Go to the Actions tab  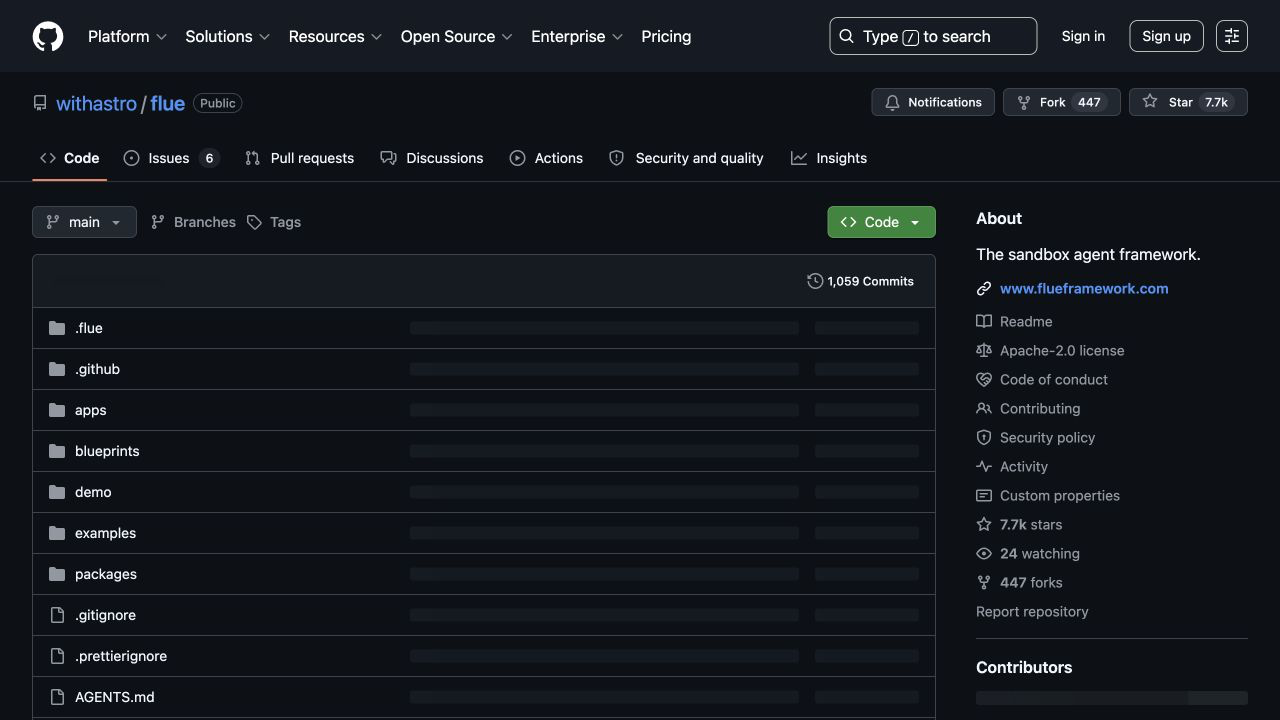click(x=546, y=158)
